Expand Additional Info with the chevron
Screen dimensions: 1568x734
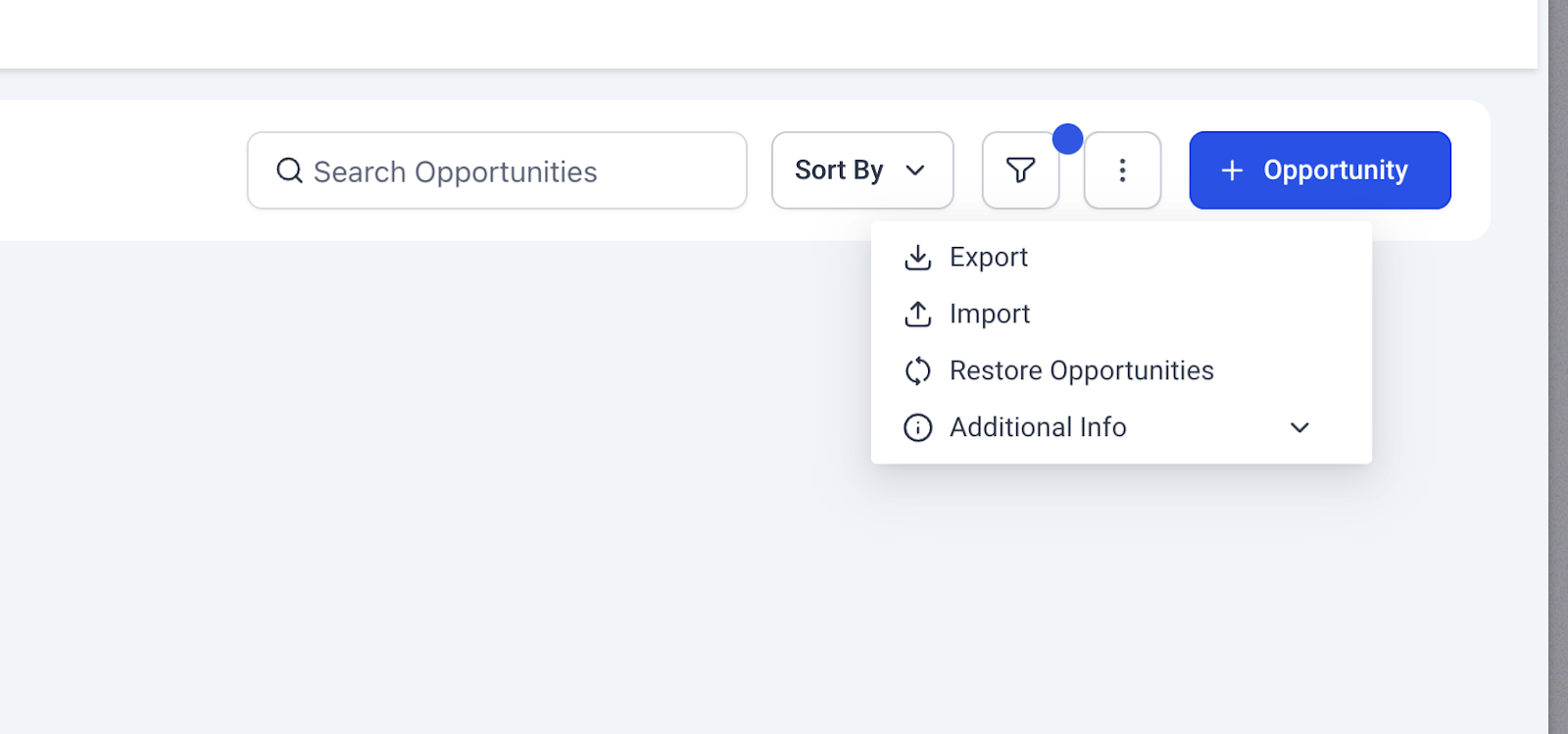pos(1299,427)
